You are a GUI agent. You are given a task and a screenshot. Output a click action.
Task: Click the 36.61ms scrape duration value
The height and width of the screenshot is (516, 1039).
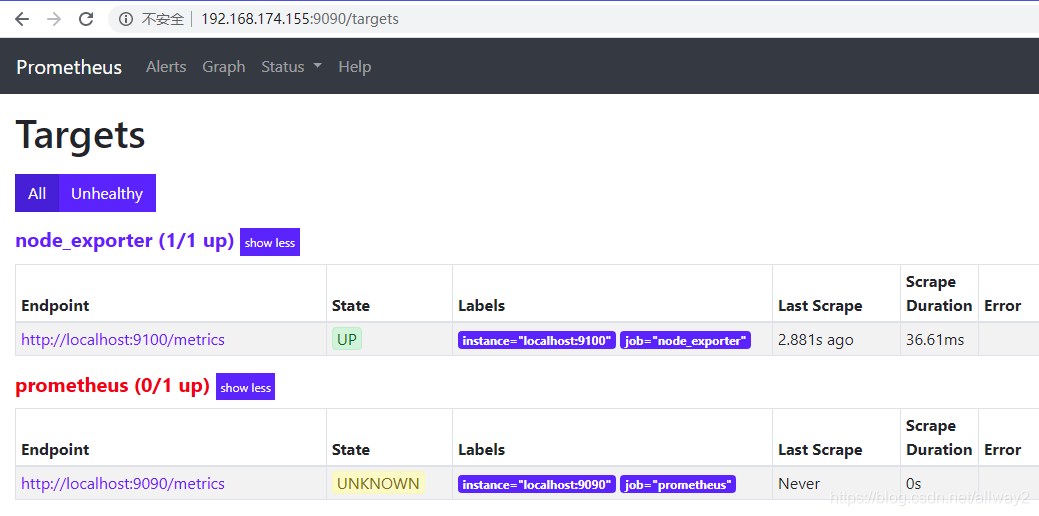[935, 340]
